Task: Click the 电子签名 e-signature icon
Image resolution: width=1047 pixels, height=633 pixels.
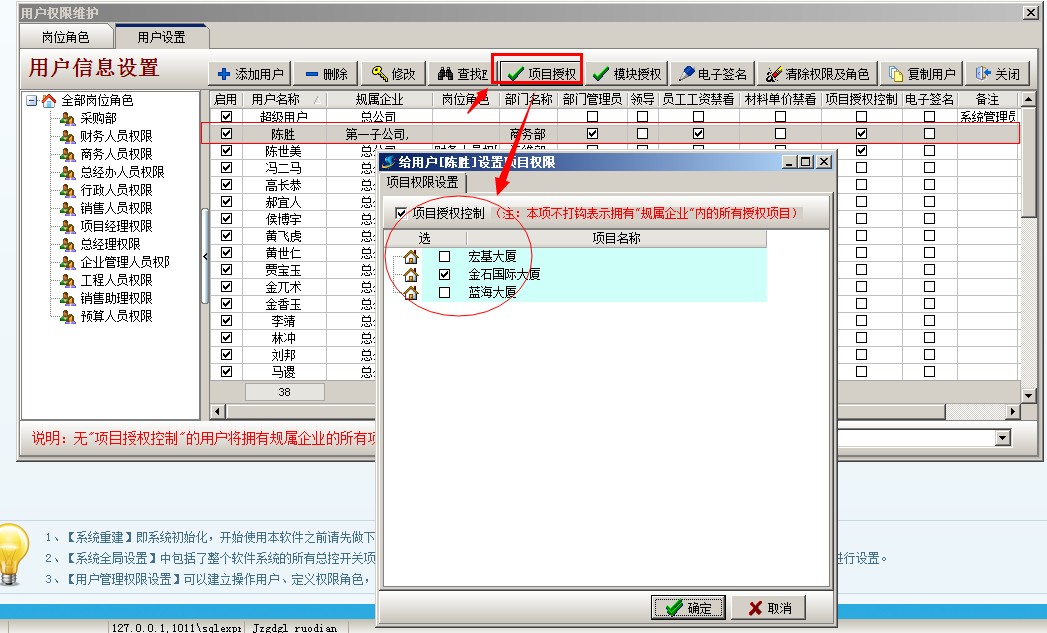Action: [687, 74]
